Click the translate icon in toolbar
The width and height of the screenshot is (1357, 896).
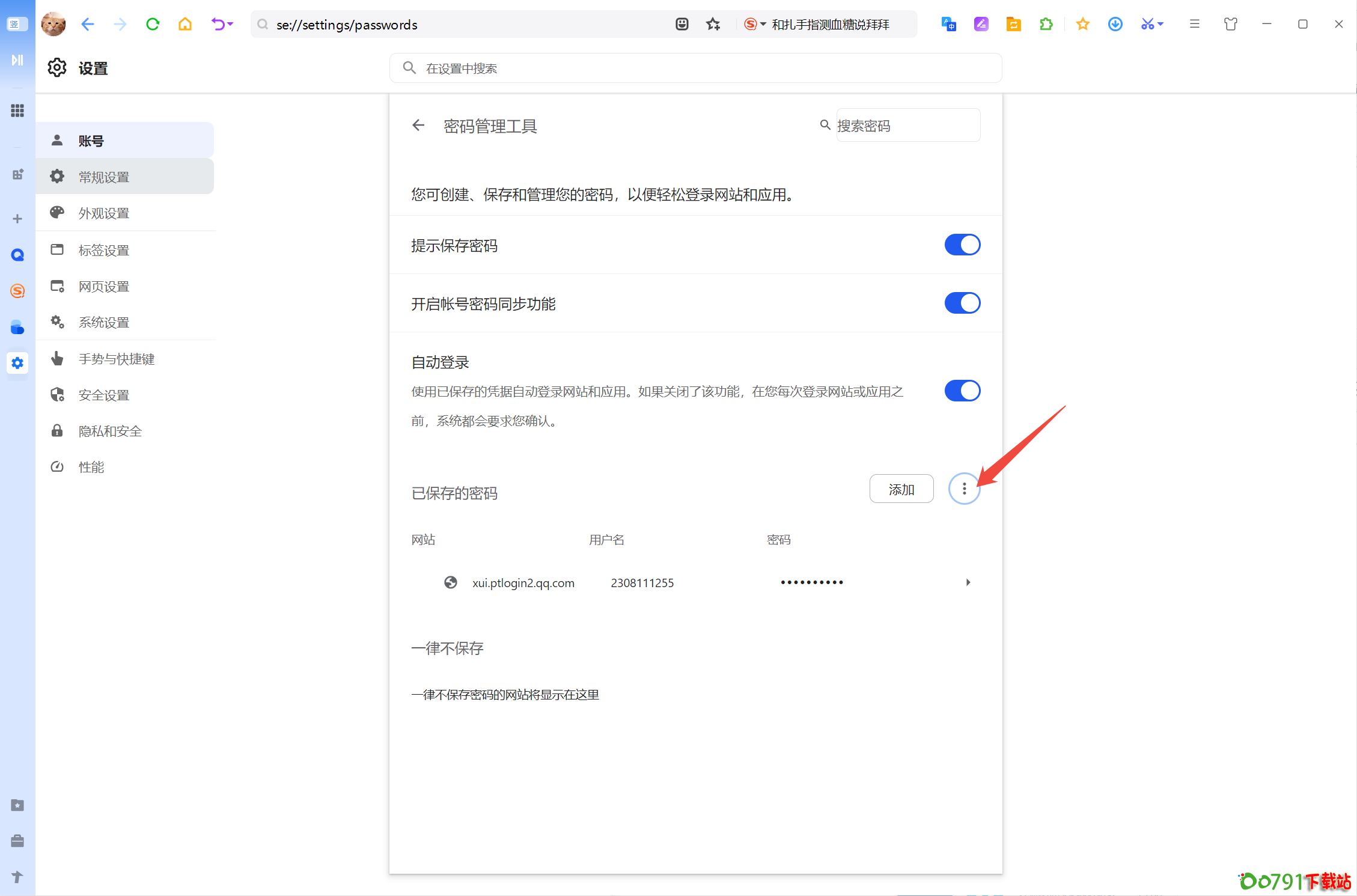[x=948, y=25]
